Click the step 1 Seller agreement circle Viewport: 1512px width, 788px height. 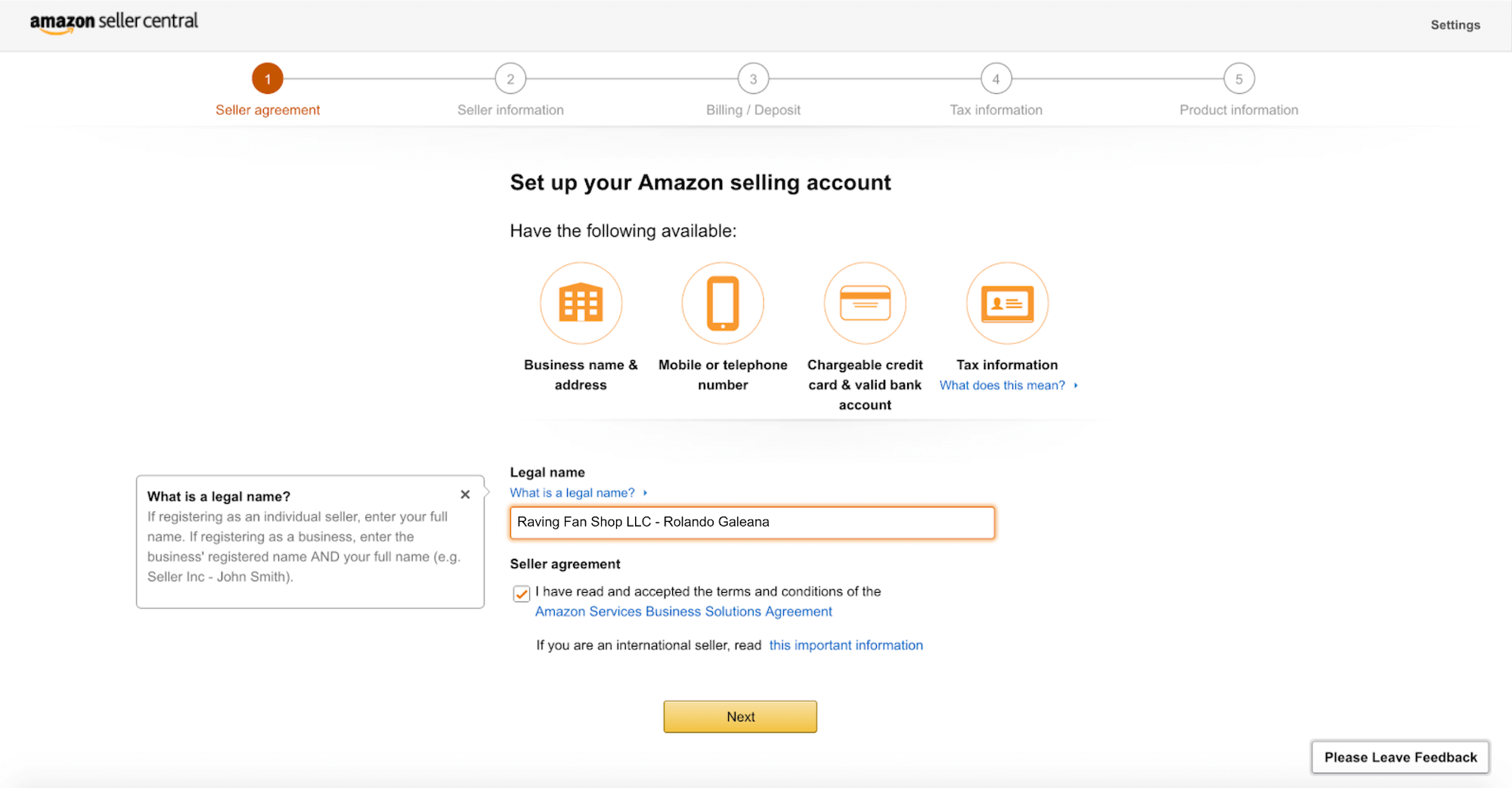click(267, 78)
